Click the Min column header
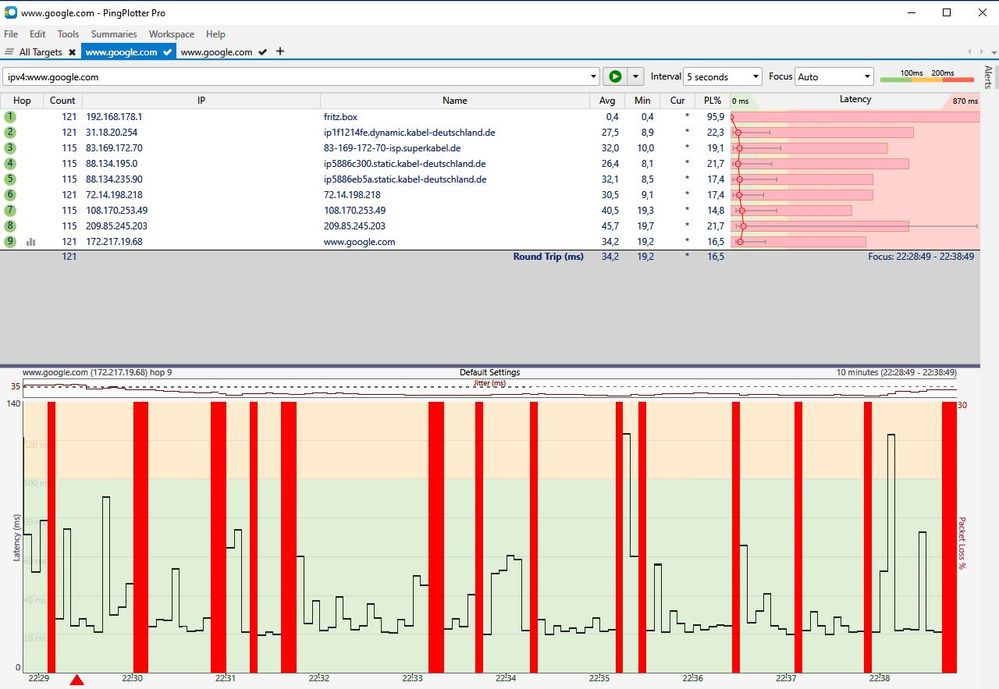This screenshot has height=689, width=999. pyautogui.click(x=642, y=100)
